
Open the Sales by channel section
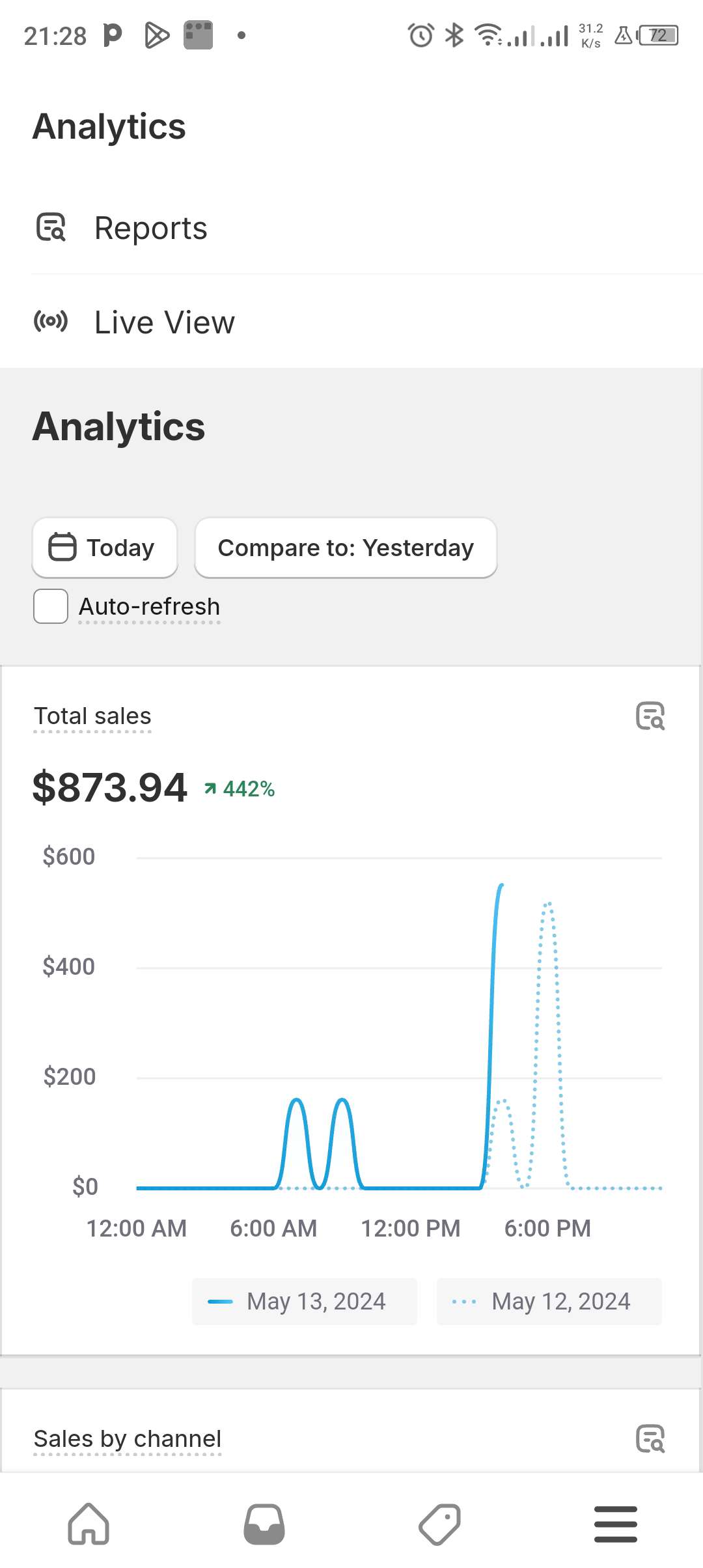pos(128,1439)
